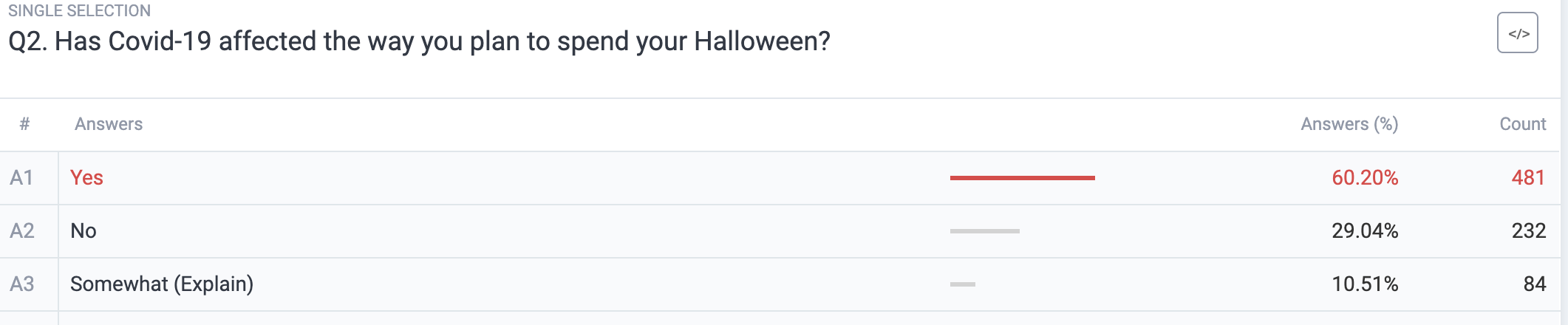Click the Q2 Halloween question title
This screenshot has height=325, width=1568.
coord(419,41)
